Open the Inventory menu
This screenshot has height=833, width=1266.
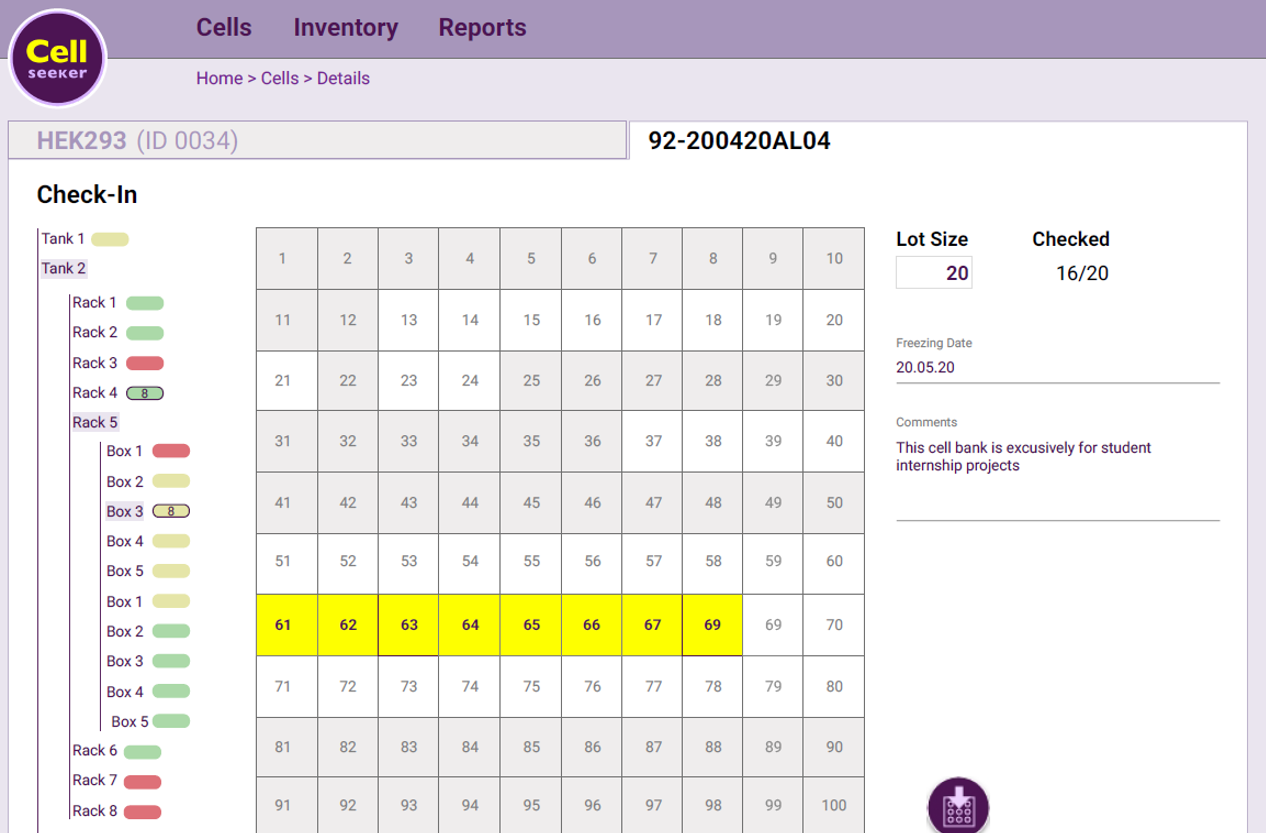tap(345, 28)
